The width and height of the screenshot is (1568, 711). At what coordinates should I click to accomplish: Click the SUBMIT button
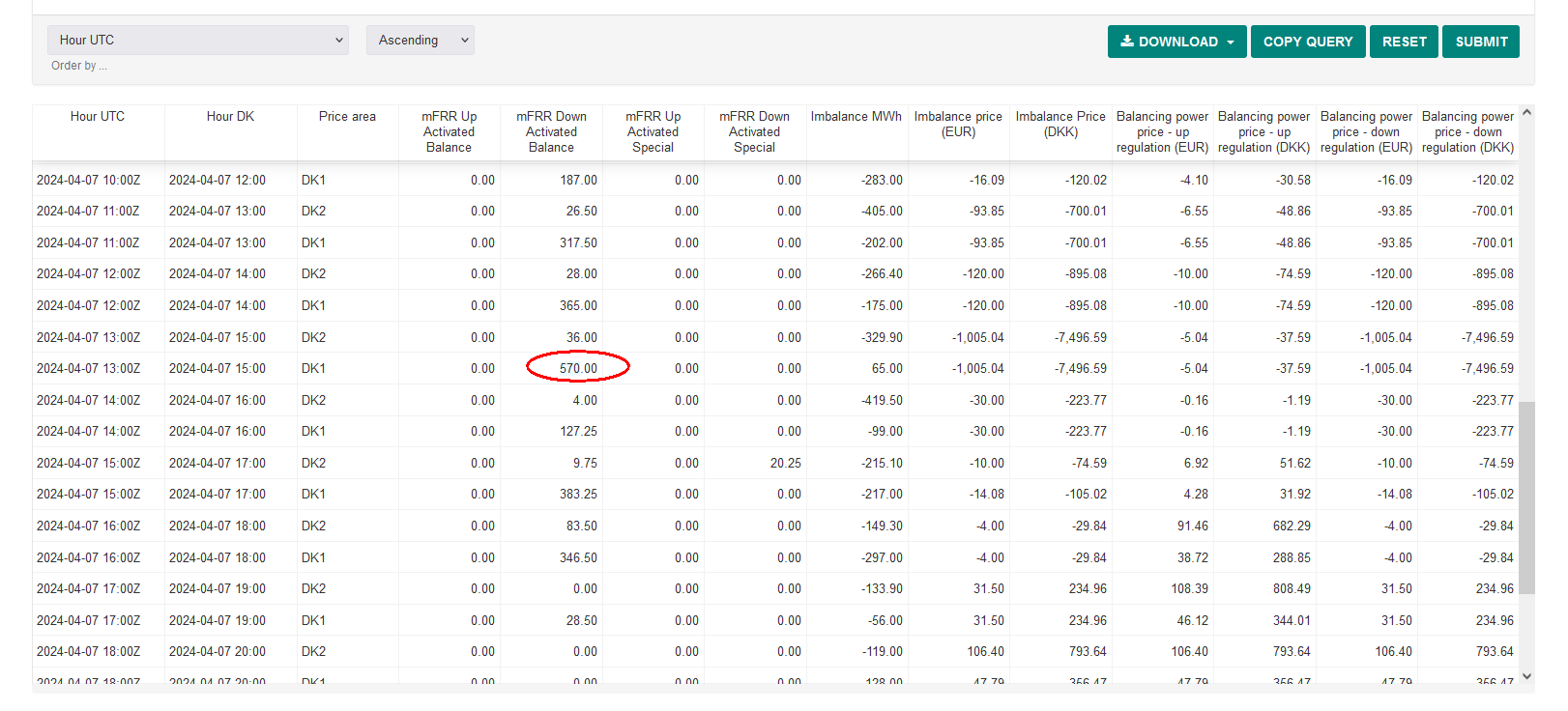[1481, 42]
